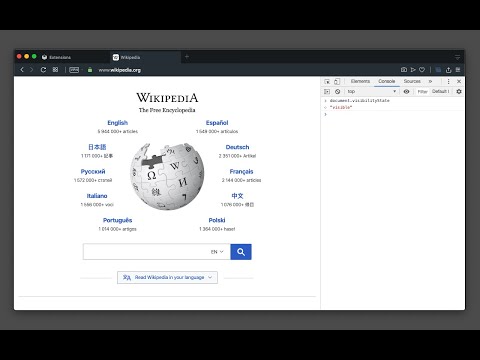Click The Free Encyclopedia tagline
Screen dimensions: 480x360
coord(167,110)
